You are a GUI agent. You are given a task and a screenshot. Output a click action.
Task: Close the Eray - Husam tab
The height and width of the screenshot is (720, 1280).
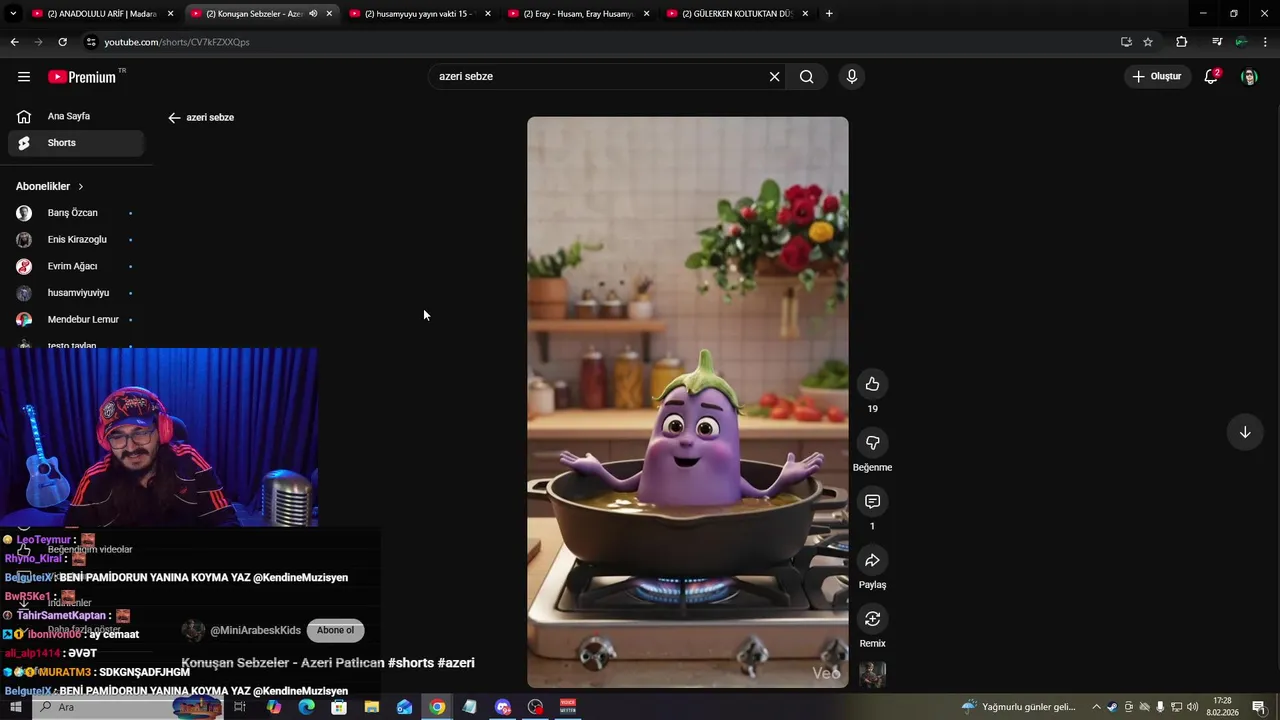pyautogui.click(x=646, y=14)
